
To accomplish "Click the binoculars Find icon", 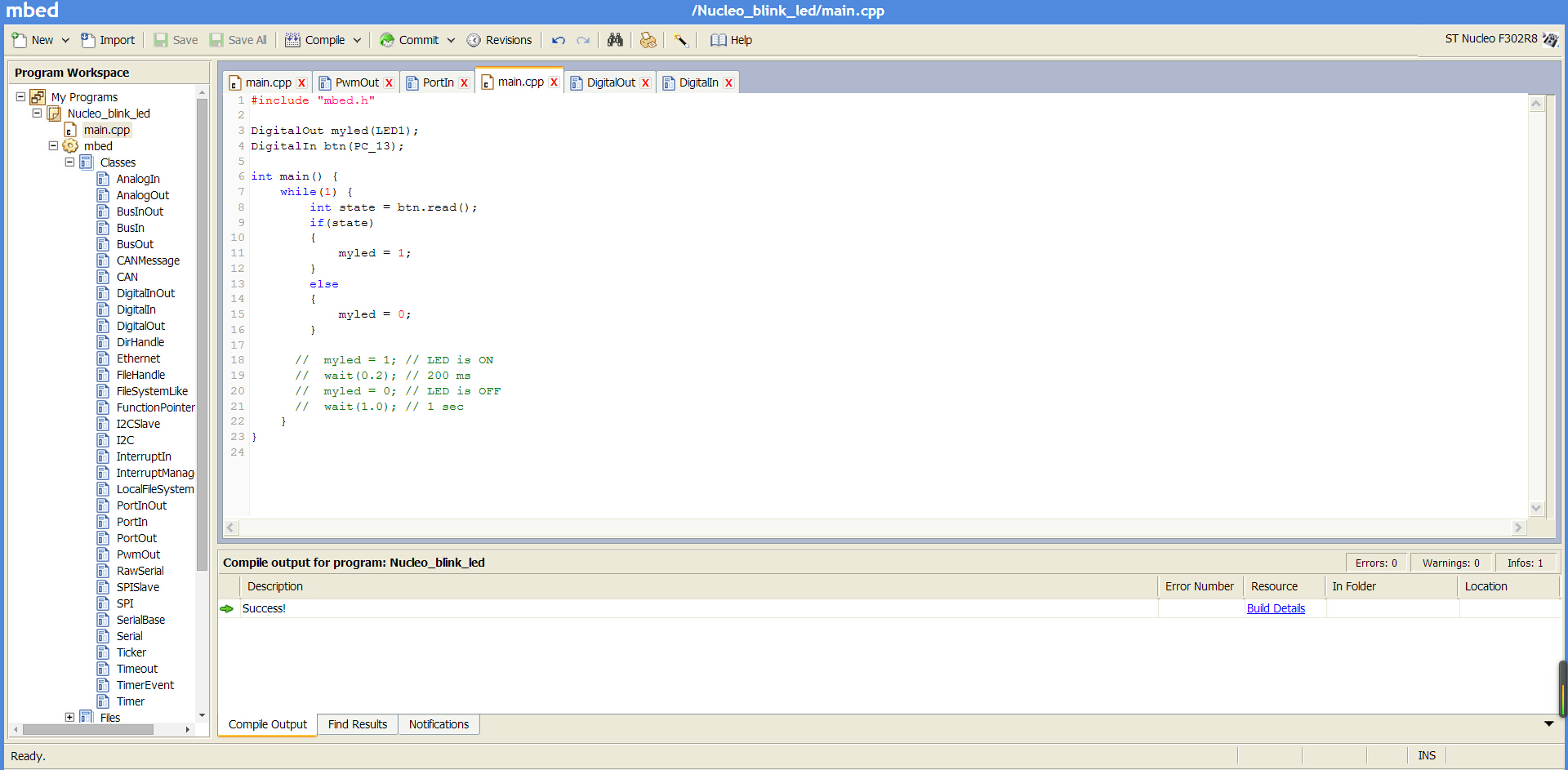I will point(615,40).
